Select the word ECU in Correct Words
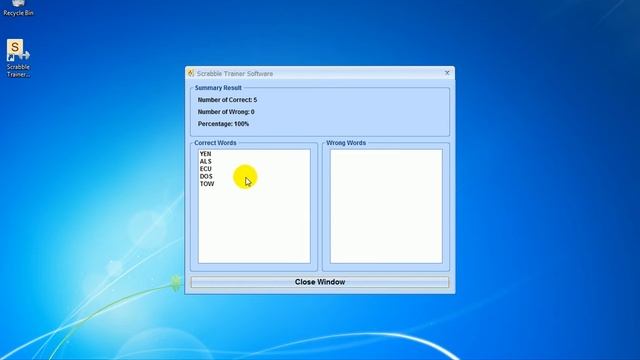 pyautogui.click(x=205, y=169)
